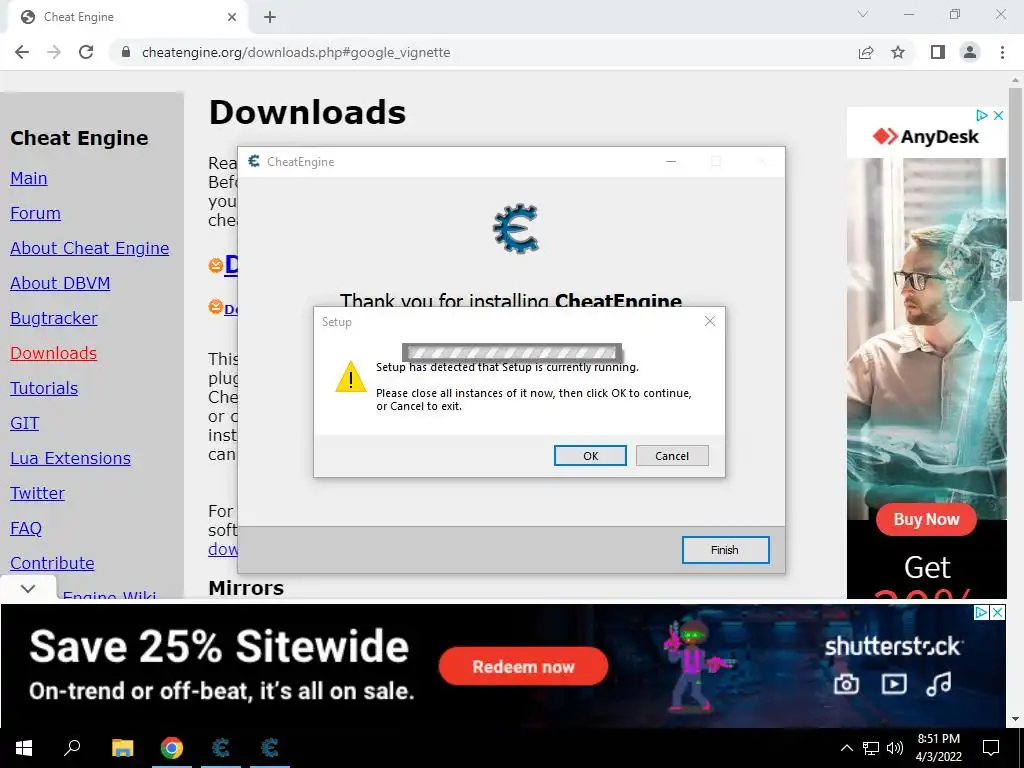Screen dimensions: 1024x768
Task: Click Cancel in the Setup dialog
Action: (672, 456)
